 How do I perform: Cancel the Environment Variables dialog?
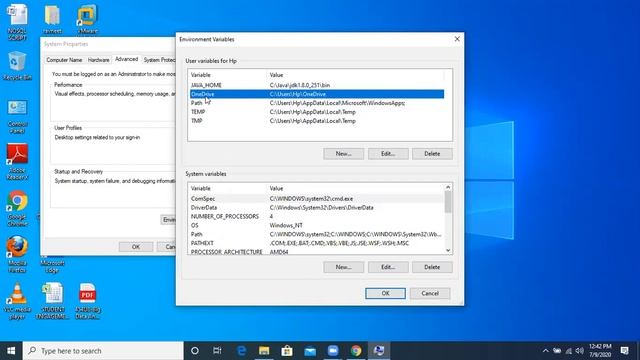pos(430,293)
